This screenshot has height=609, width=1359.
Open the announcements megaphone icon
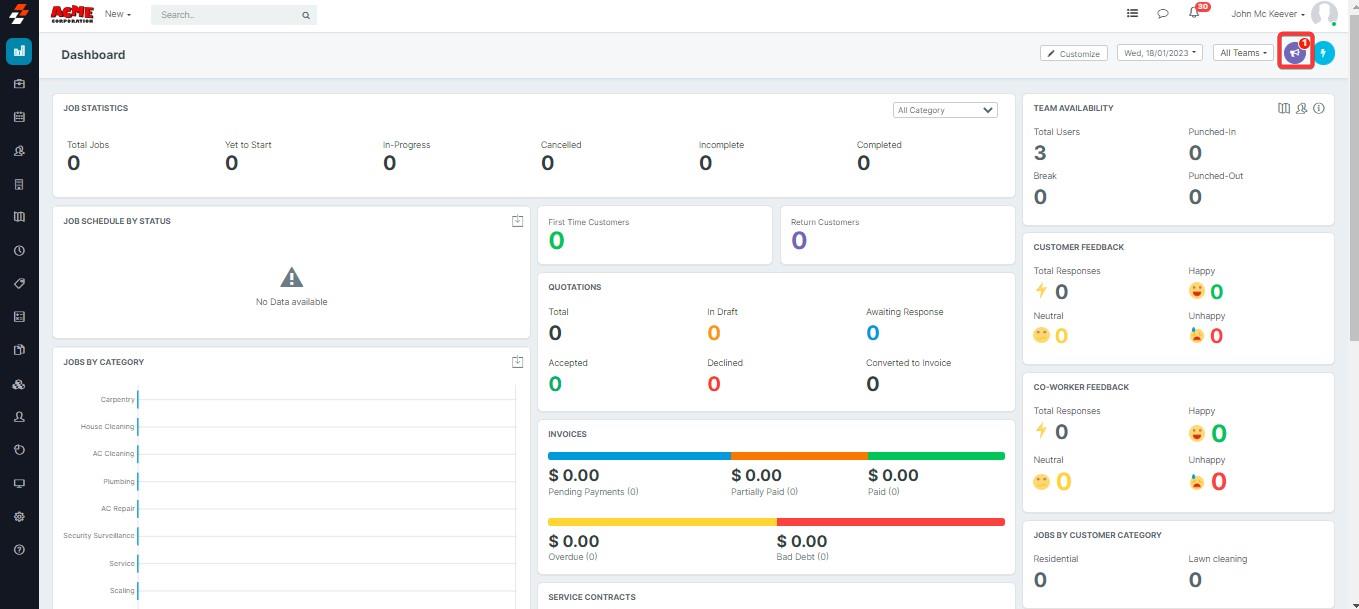tap(1295, 53)
